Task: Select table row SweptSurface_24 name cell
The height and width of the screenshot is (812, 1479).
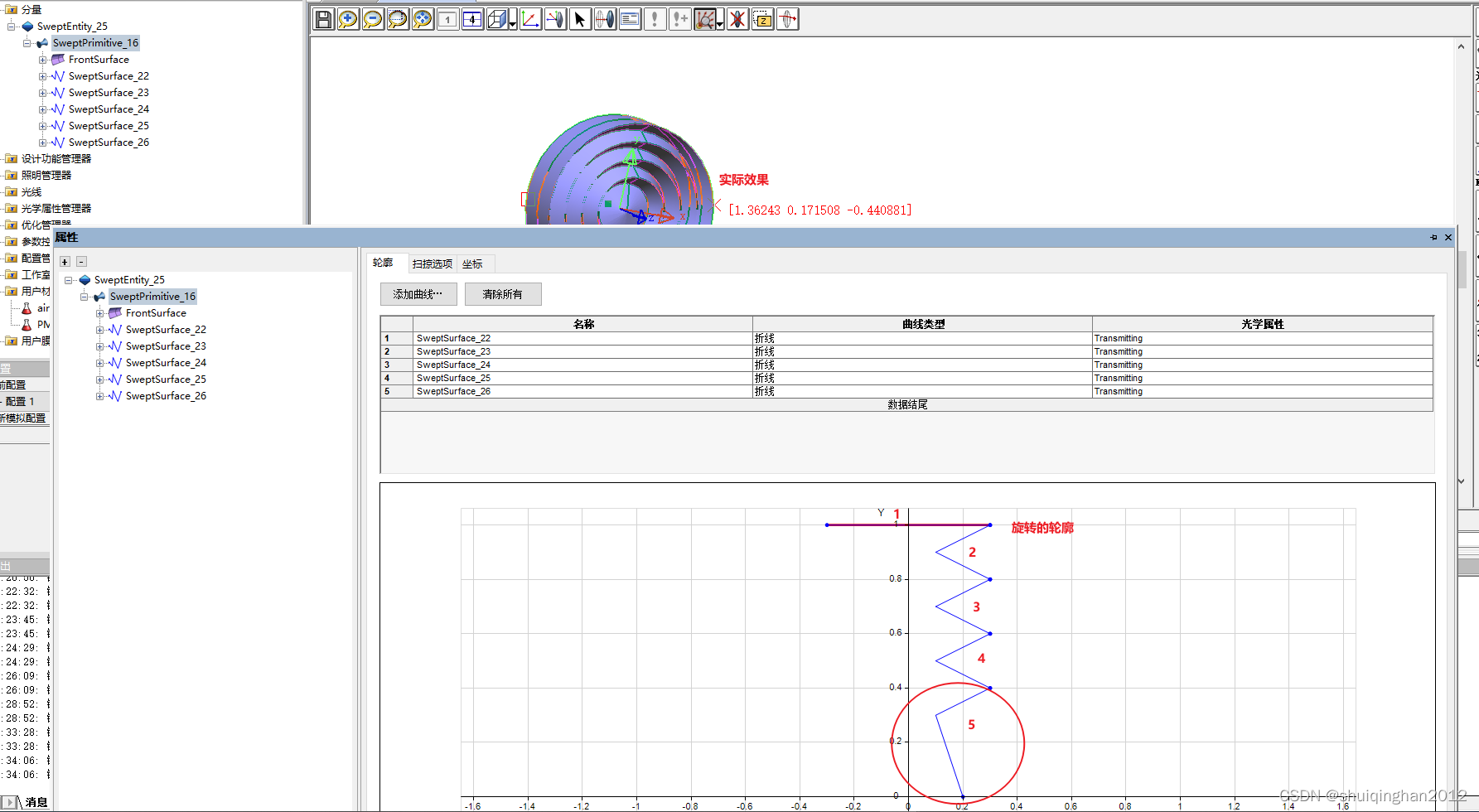Action: [582, 365]
